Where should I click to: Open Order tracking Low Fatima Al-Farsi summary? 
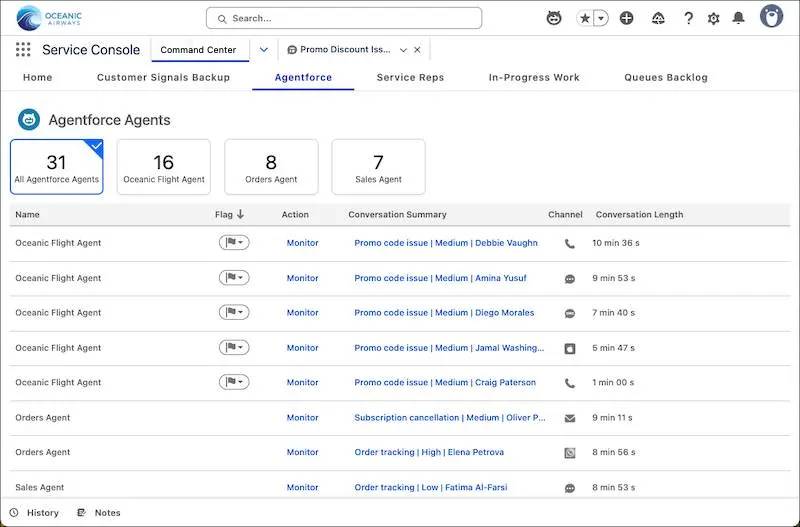431,487
